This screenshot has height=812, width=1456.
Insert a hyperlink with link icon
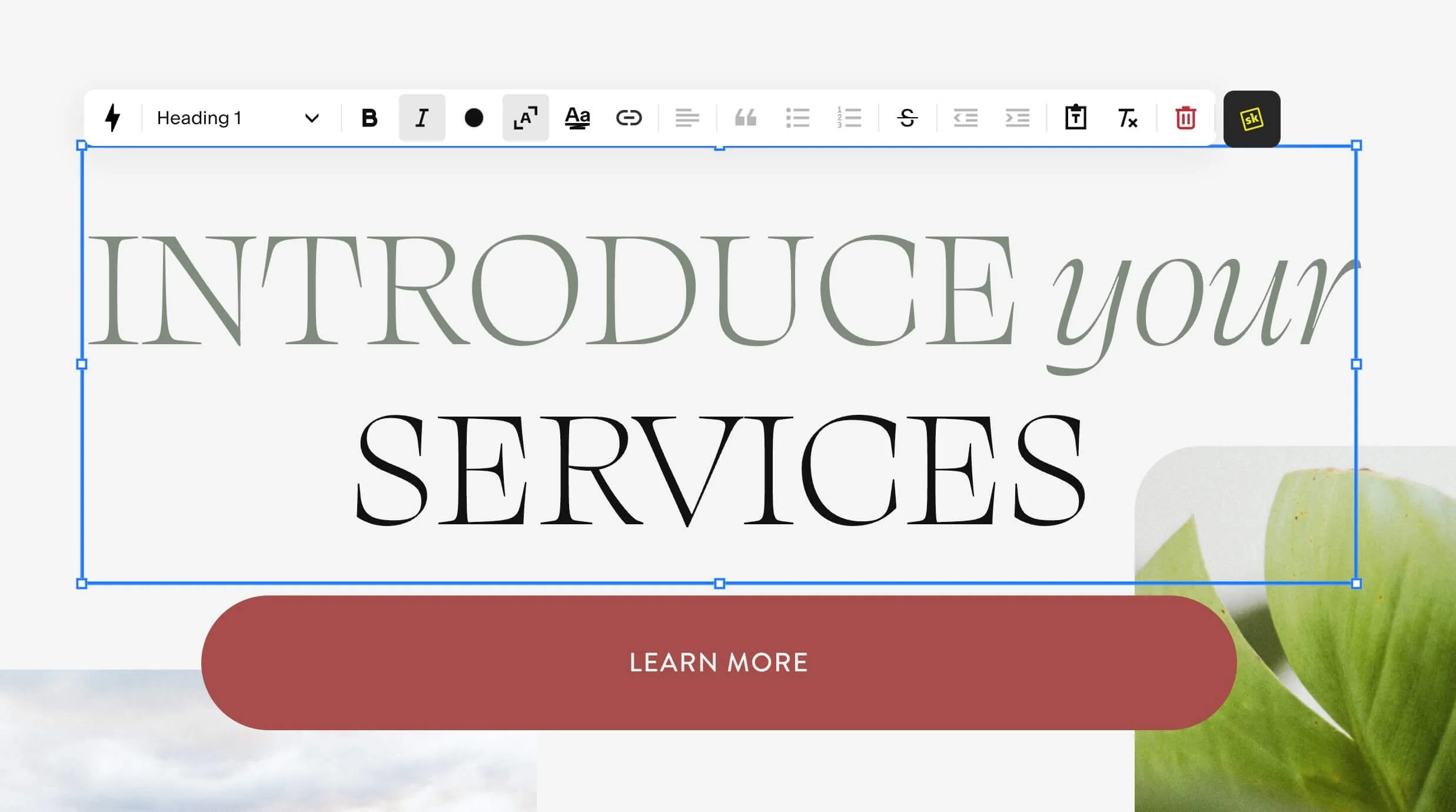(629, 118)
